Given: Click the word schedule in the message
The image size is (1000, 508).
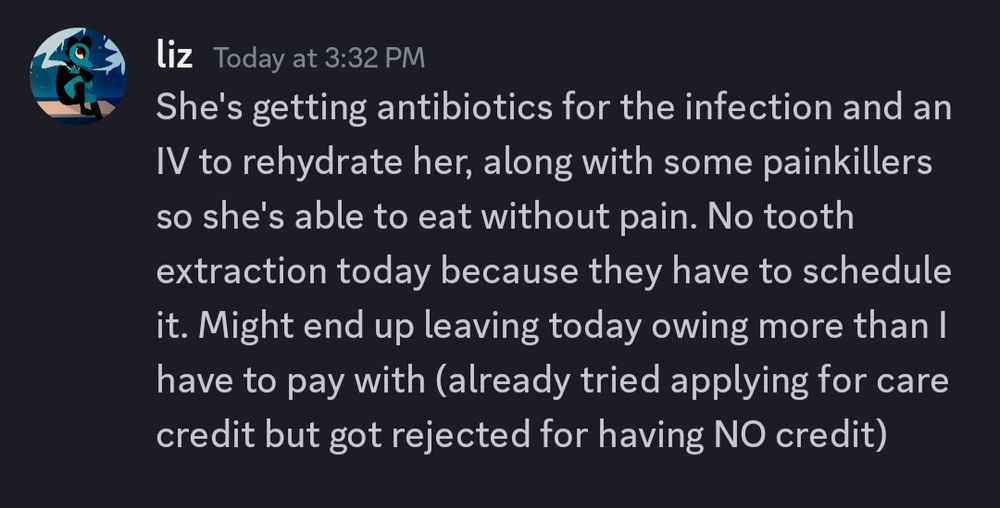Looking at the screenshot, I should (877, 272).
